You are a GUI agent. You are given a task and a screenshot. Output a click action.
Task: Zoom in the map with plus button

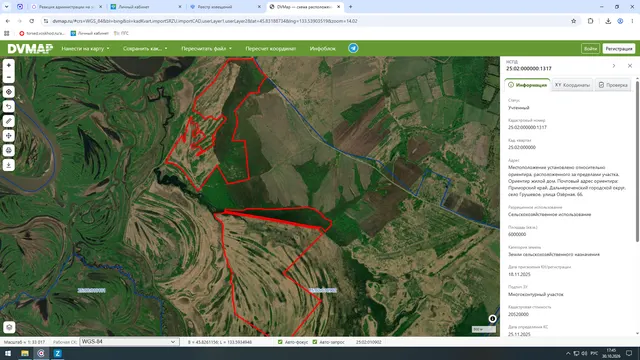9,65
